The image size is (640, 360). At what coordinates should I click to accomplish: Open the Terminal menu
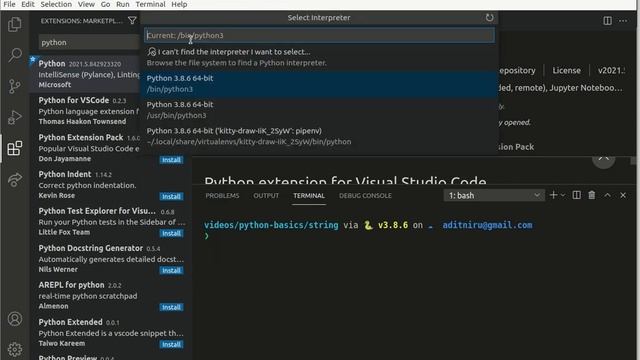point(151,4)
